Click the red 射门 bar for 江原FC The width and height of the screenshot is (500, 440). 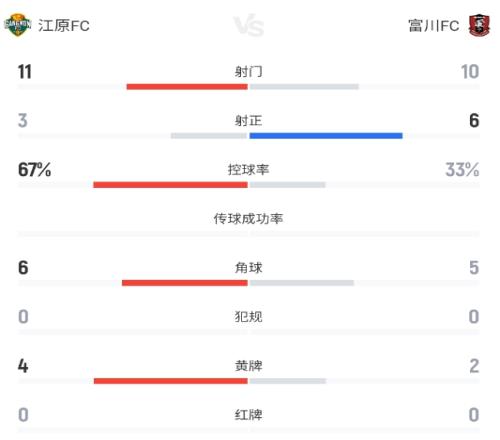tap(187, 87)
